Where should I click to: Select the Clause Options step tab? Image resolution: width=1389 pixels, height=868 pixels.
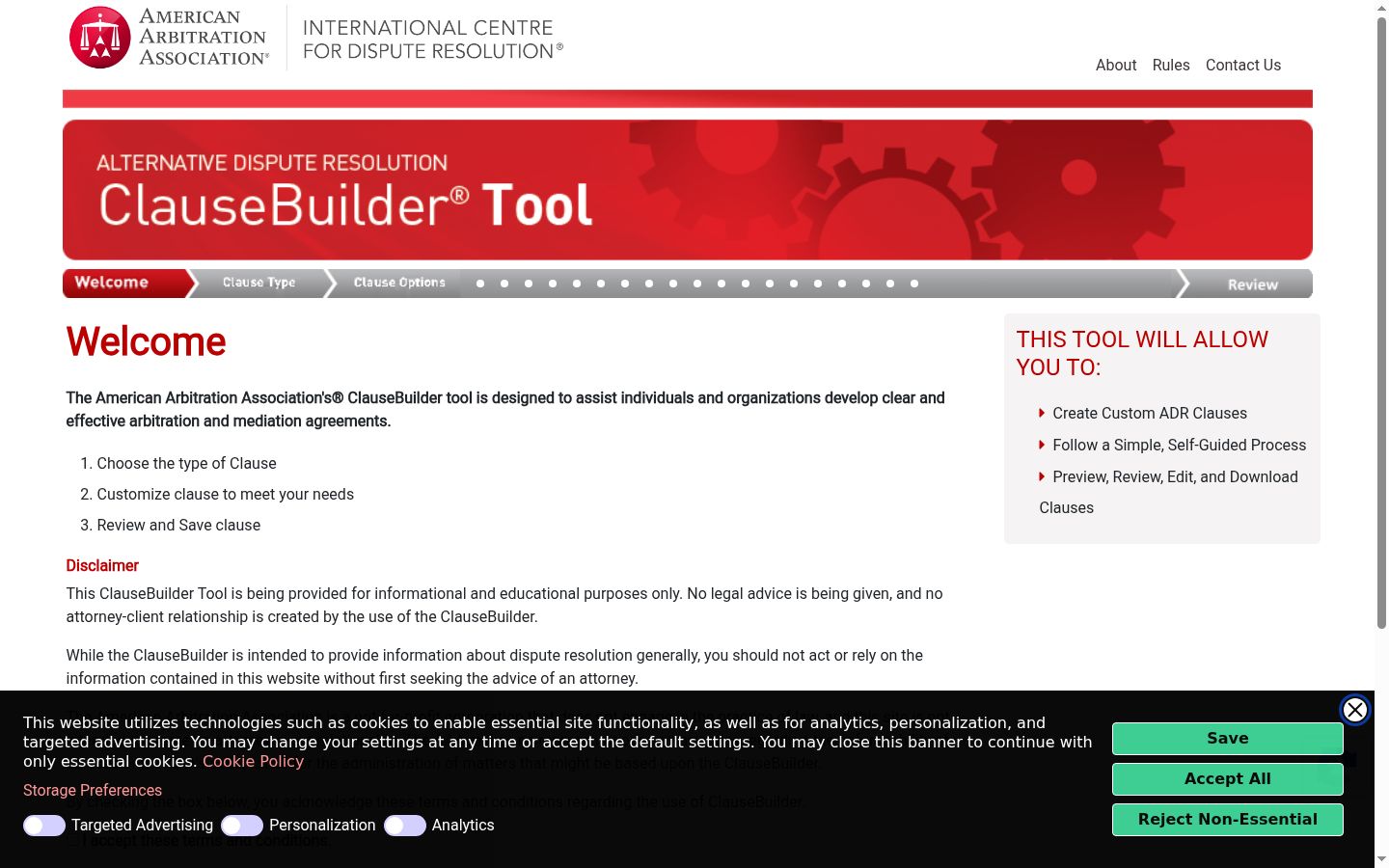tap(399, 284)
